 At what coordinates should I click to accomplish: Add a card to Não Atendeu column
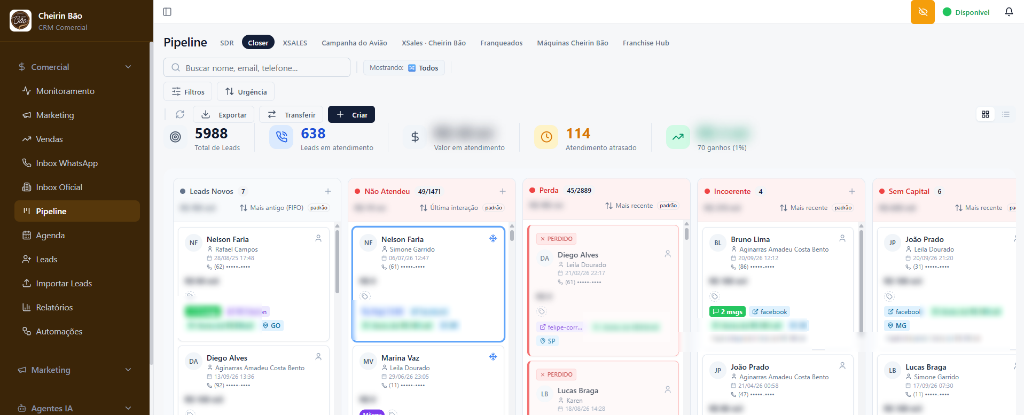pyautogui.click(x=502, y=191)
